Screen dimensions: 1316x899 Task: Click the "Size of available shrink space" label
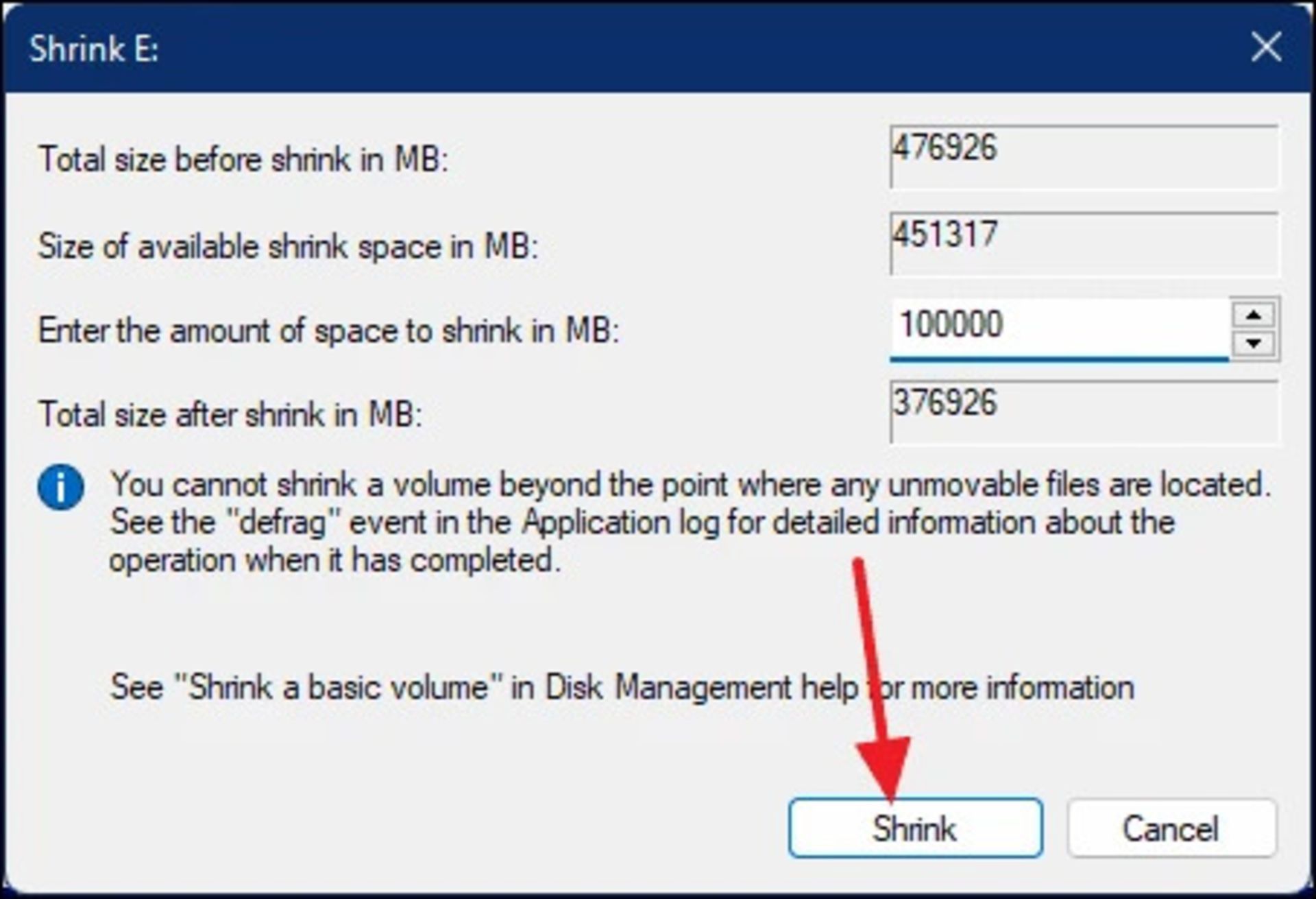(x=288, y=246)
